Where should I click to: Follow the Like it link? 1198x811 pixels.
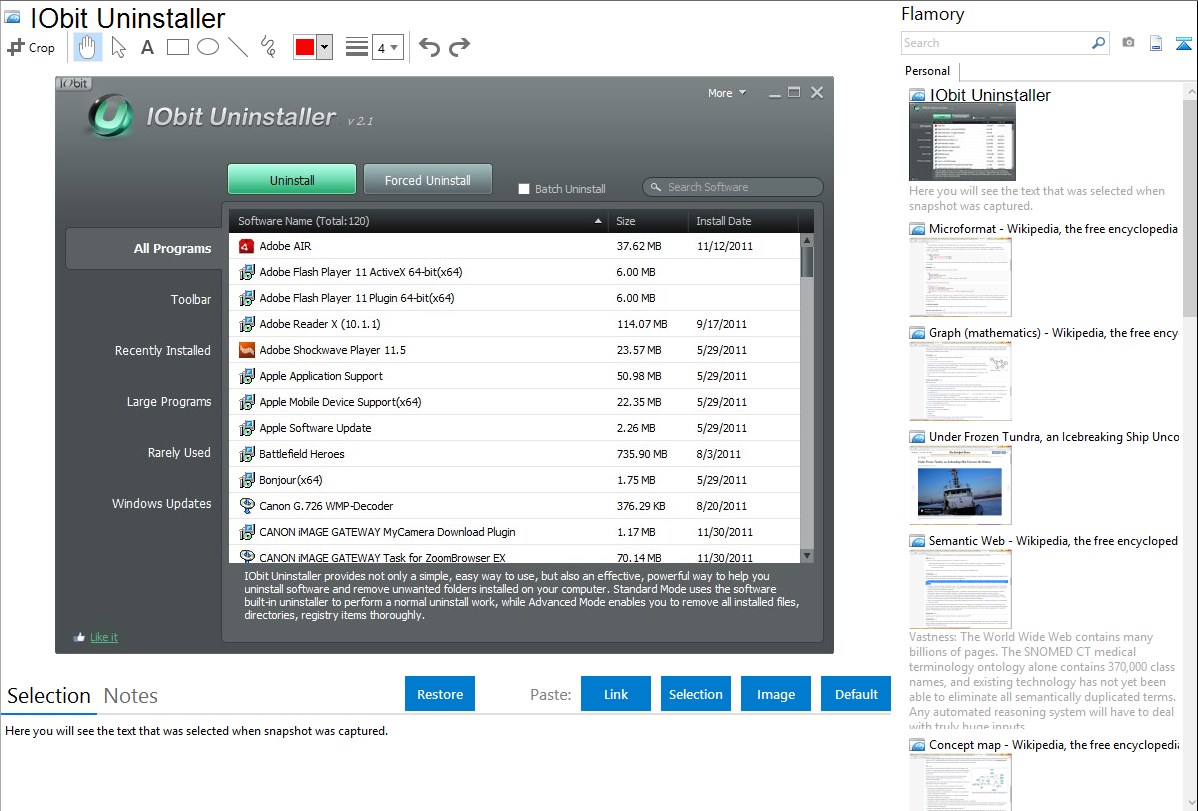(104, 637)
